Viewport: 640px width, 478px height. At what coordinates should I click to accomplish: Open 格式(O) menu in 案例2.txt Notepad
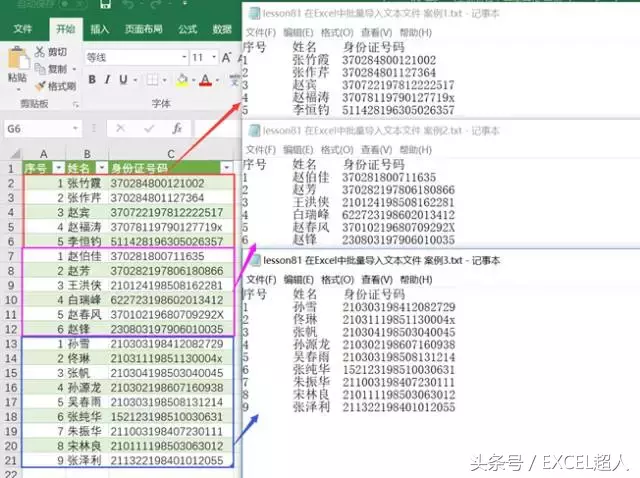point(337,150)
